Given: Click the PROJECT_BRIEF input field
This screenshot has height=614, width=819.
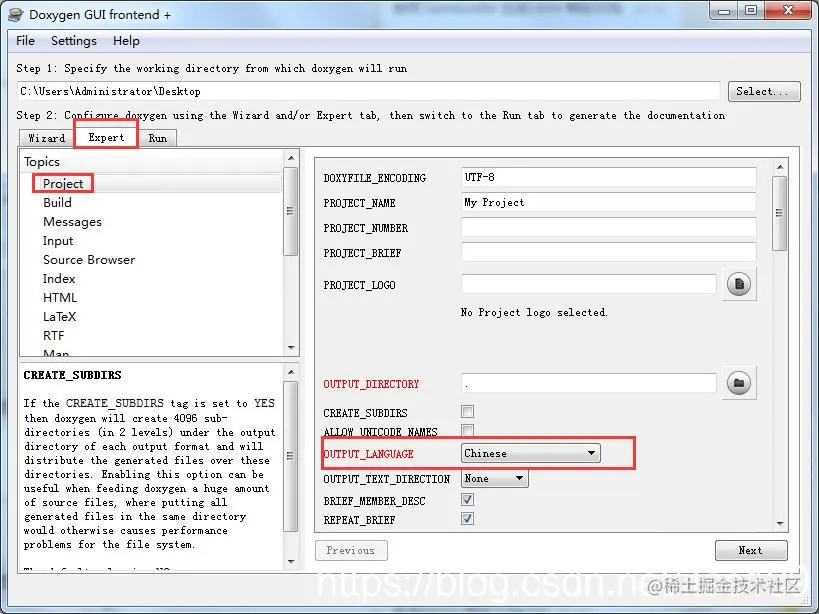Looking at the screenshot, I should tap(609, 252).
